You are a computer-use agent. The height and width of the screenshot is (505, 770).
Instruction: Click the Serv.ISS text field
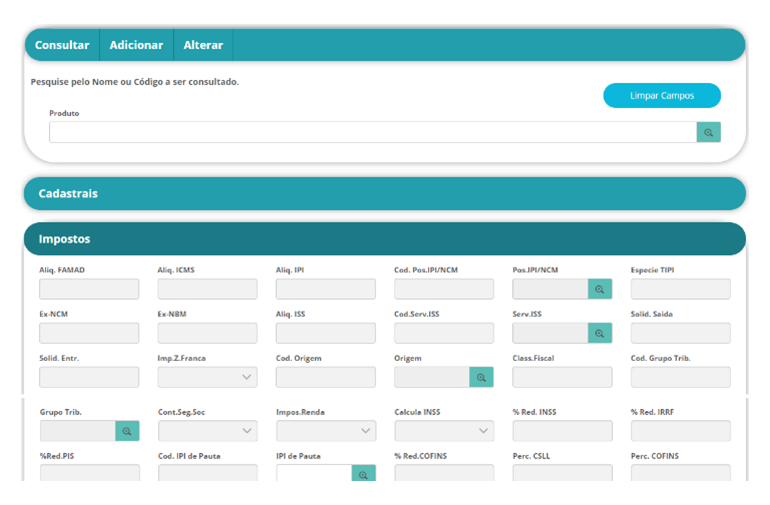(550, 333)
